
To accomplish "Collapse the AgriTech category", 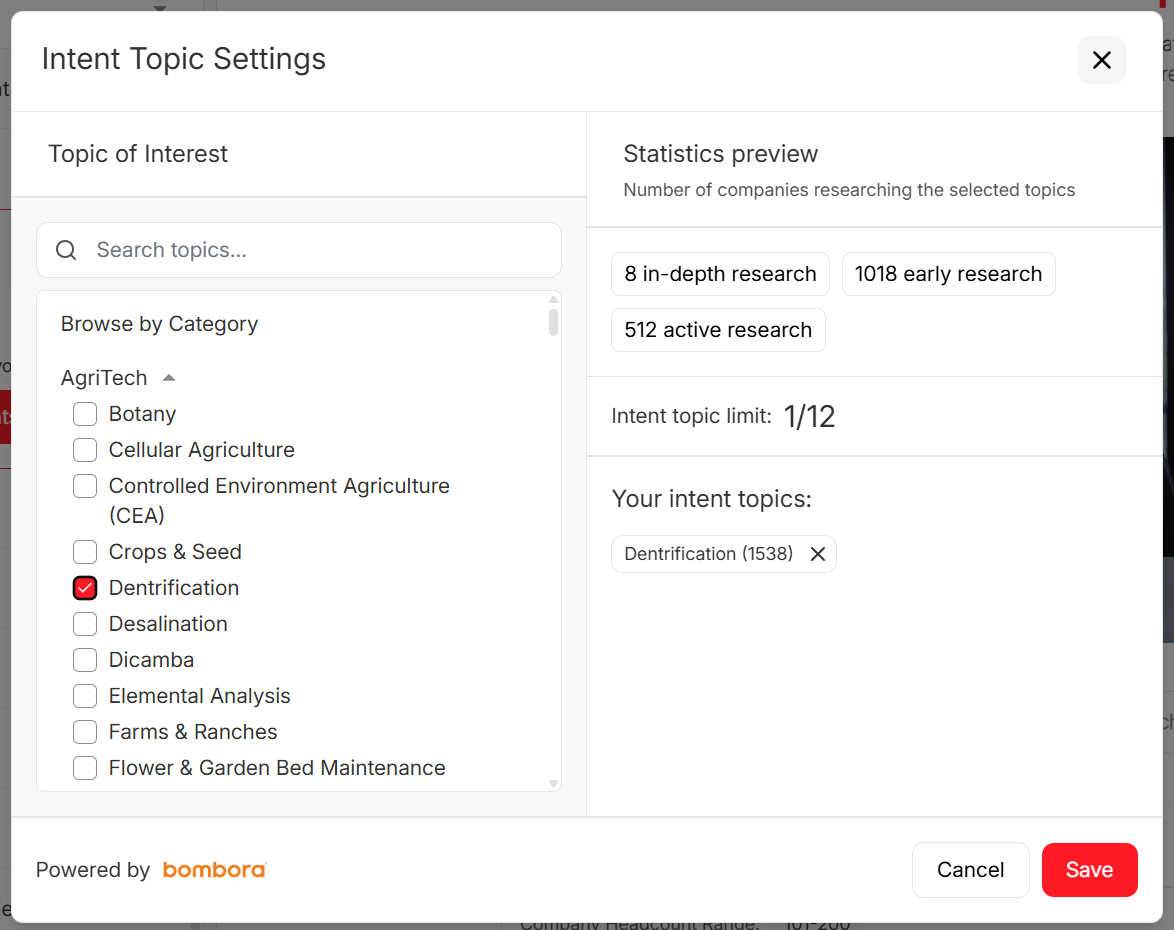I will [169, 378].
